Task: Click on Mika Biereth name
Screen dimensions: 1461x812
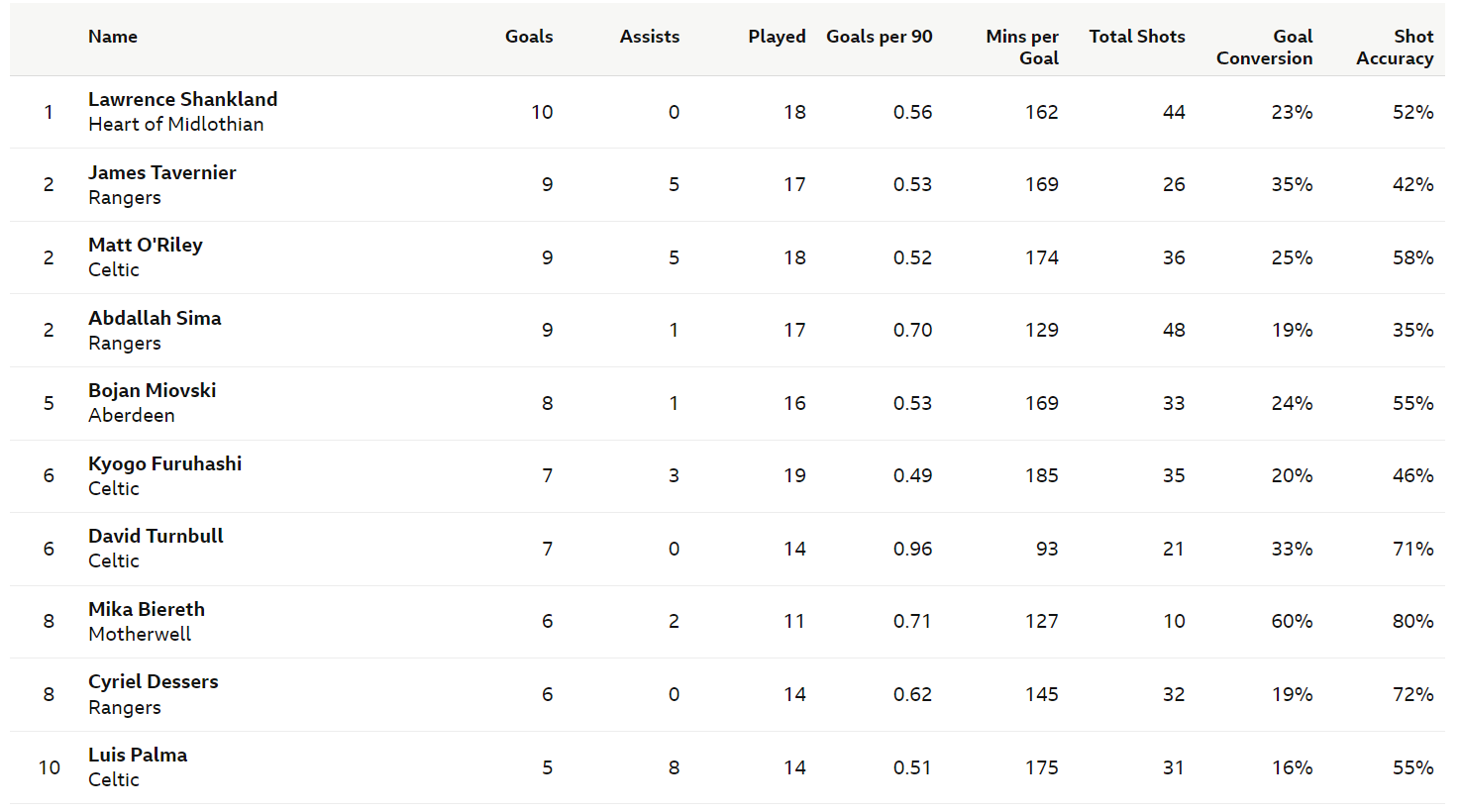Action: coord(147,609)
